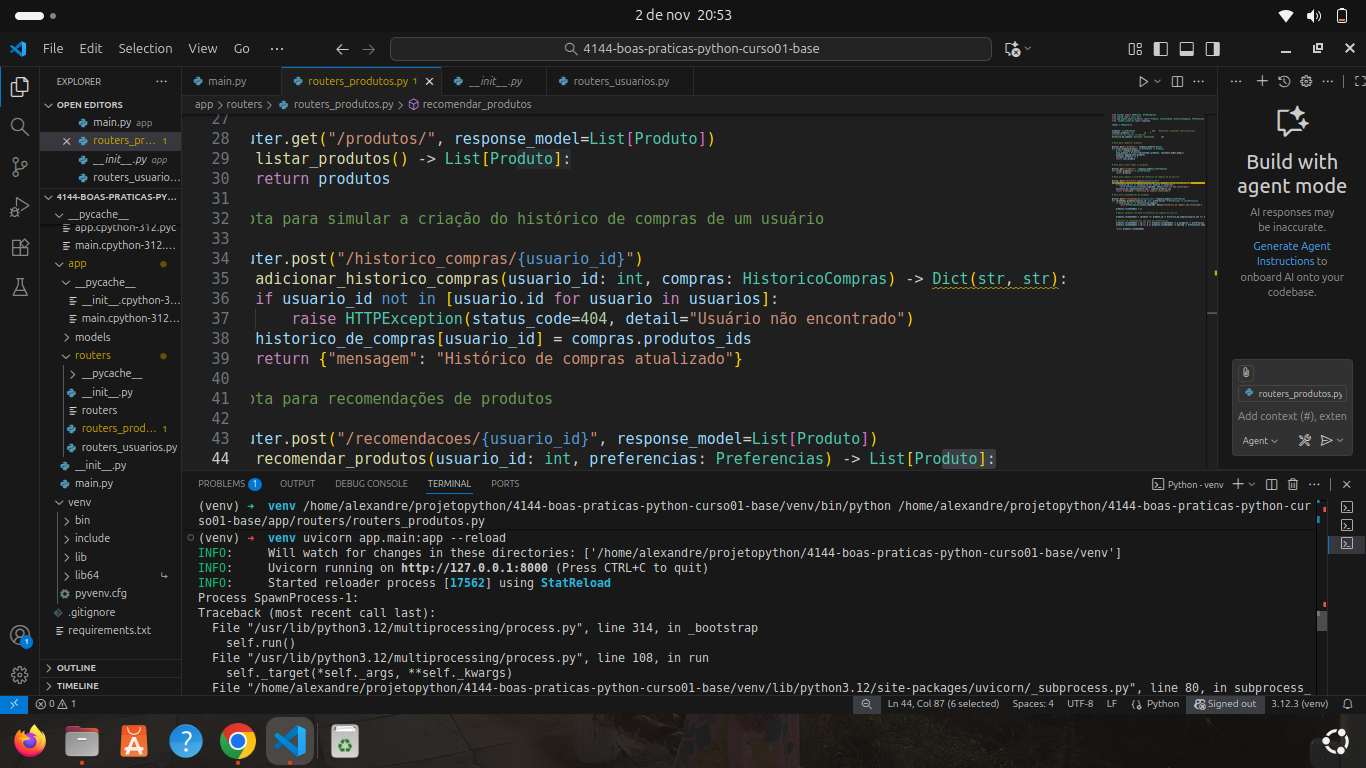Open the Source Control view
Image resolution: width=1366 pixels, height=768 pixels.
tap(19, 167)
